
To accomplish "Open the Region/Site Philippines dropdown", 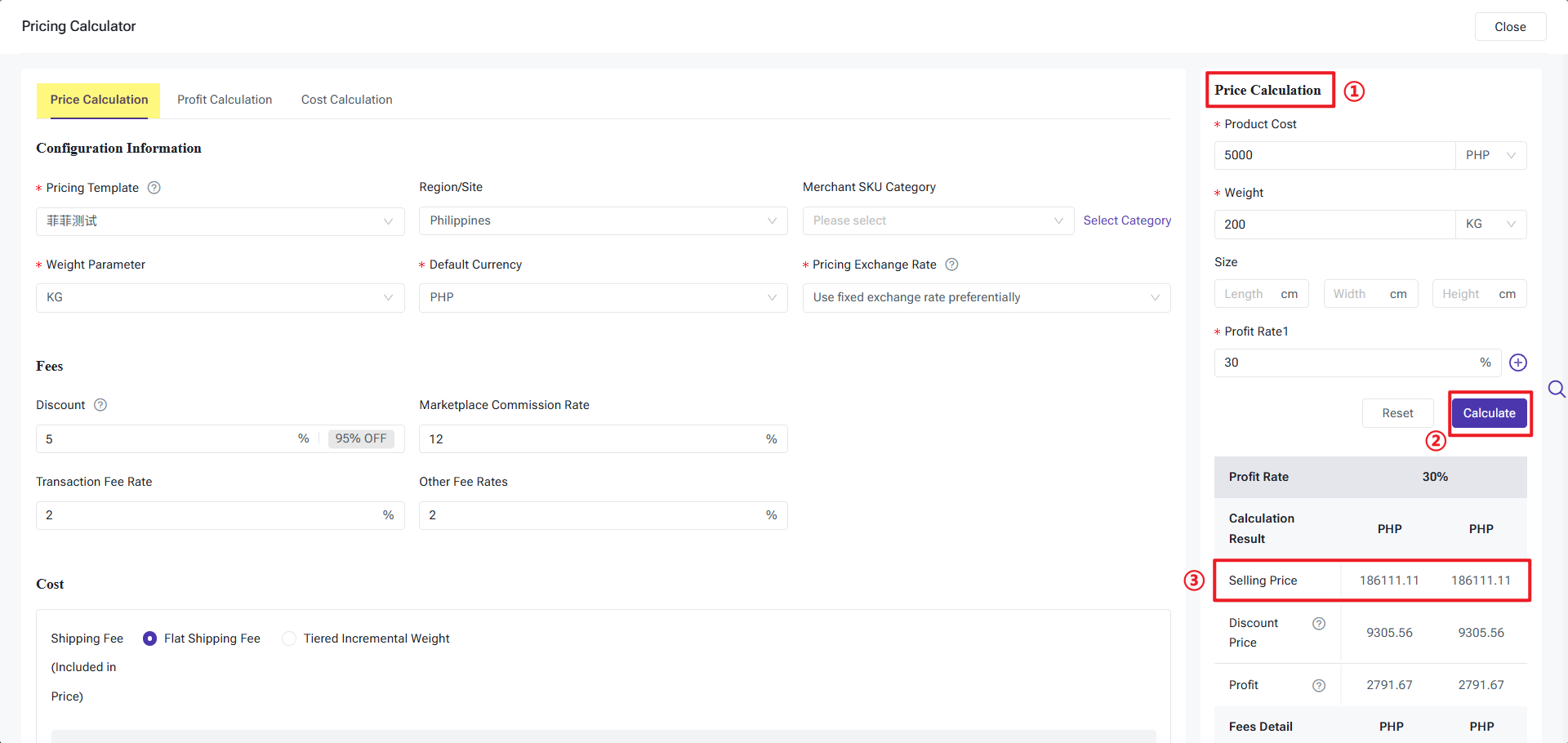I will [x=604, y=221].
